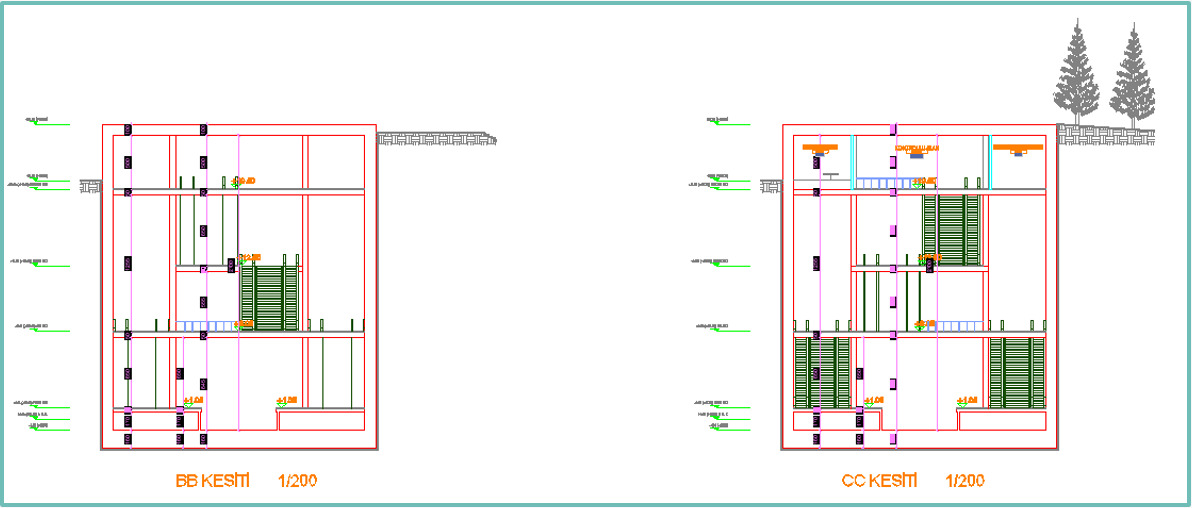Click the left pine tree symbol
Viewport: 1192px width, 508px height.
tap(1076, 75)
